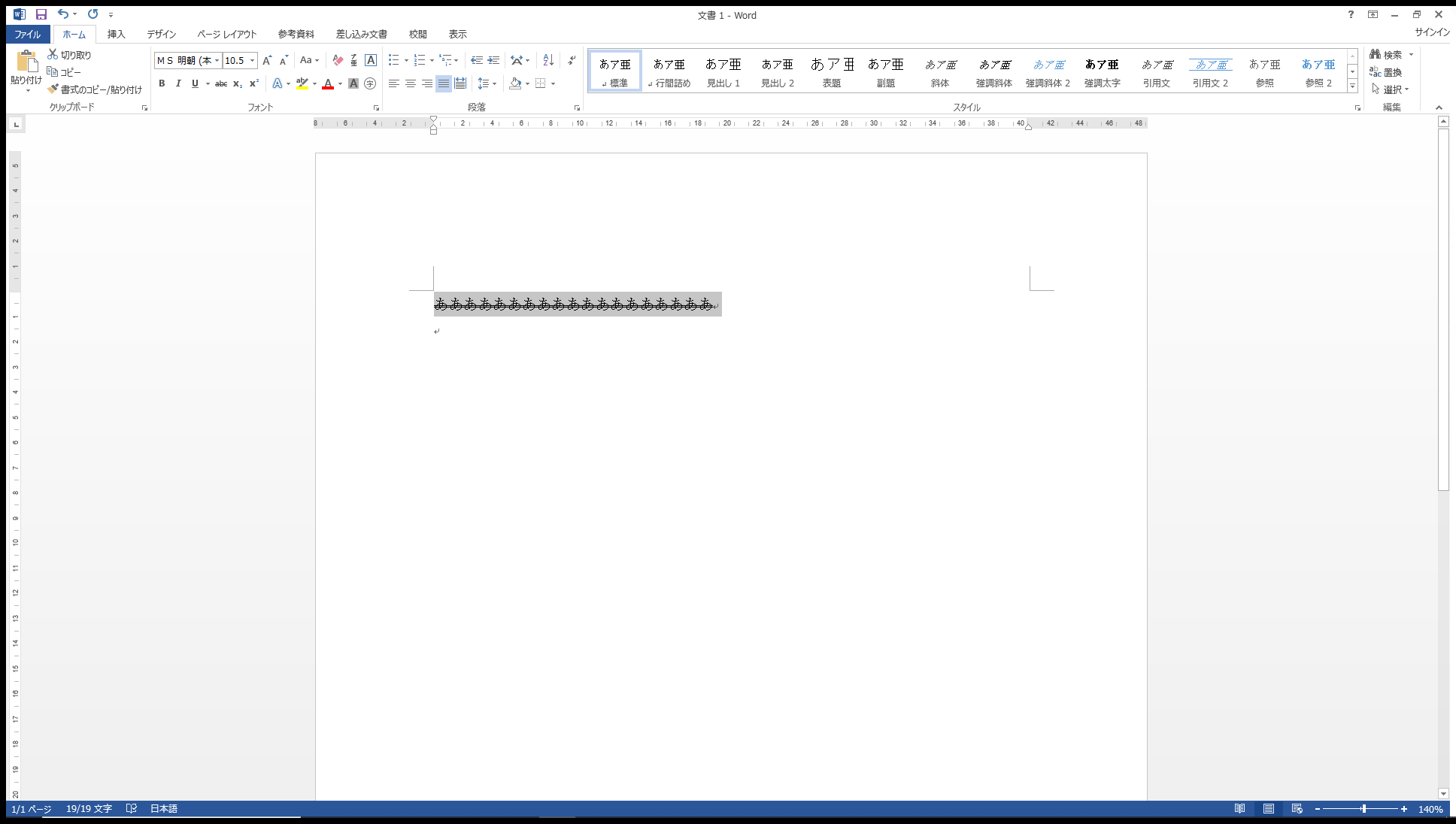Sort the selection with the A-Z icon
Viewport: 1456px width, 824px height.
548,60
